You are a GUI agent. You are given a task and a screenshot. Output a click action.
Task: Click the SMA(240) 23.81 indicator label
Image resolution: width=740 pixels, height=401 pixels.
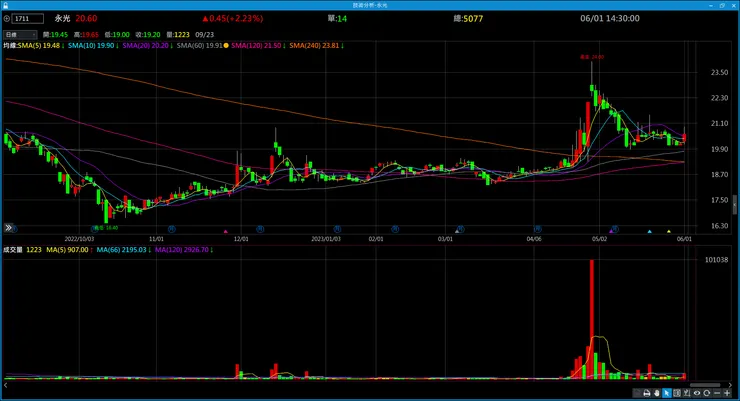click(316, 46)
